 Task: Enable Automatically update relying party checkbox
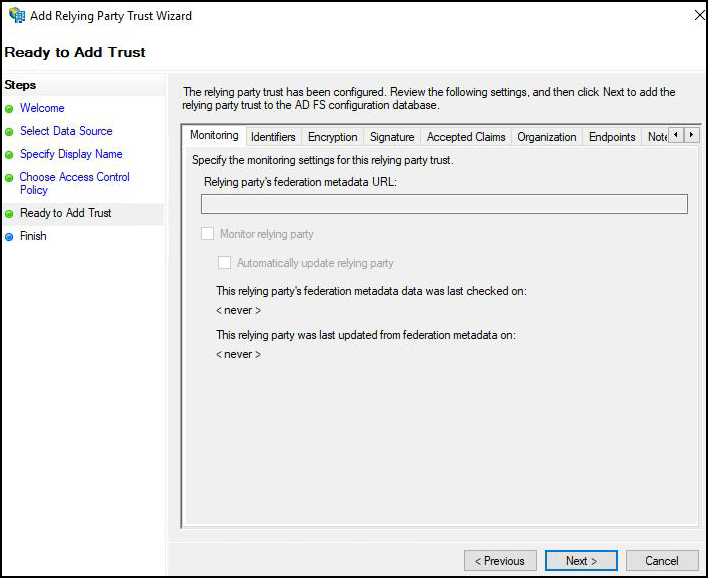[225, 263]
